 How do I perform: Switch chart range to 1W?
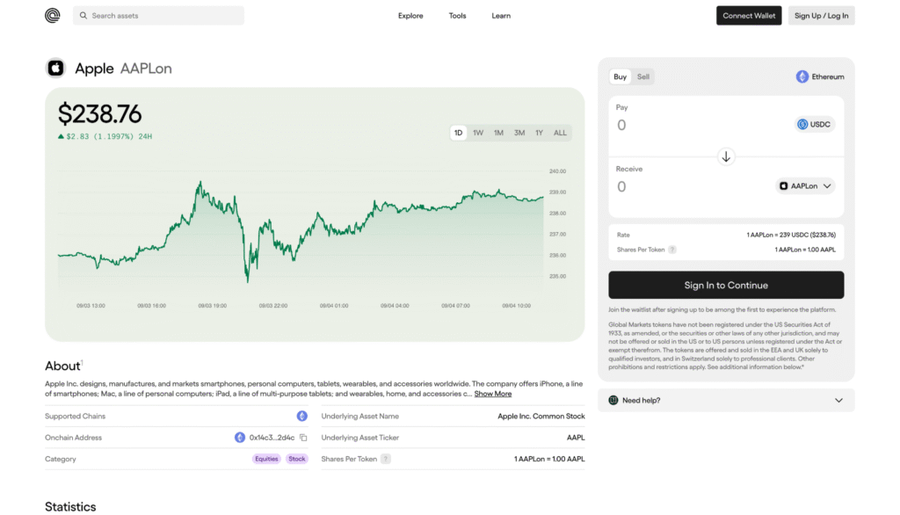pos(478,133)
